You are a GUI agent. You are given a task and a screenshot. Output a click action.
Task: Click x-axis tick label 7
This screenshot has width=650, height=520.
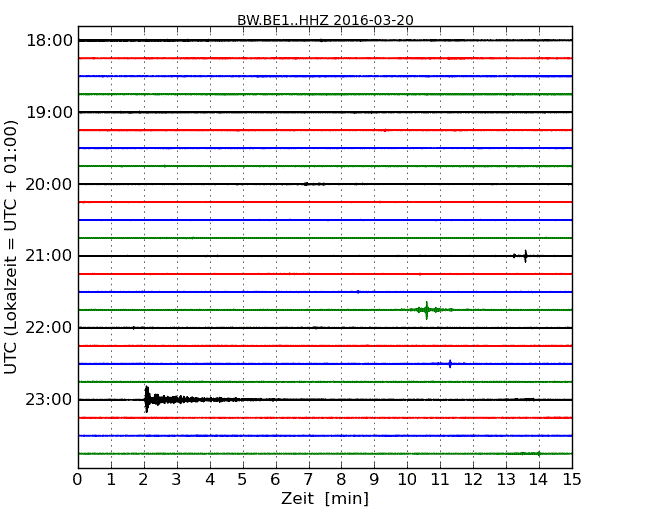pos(308,479)
